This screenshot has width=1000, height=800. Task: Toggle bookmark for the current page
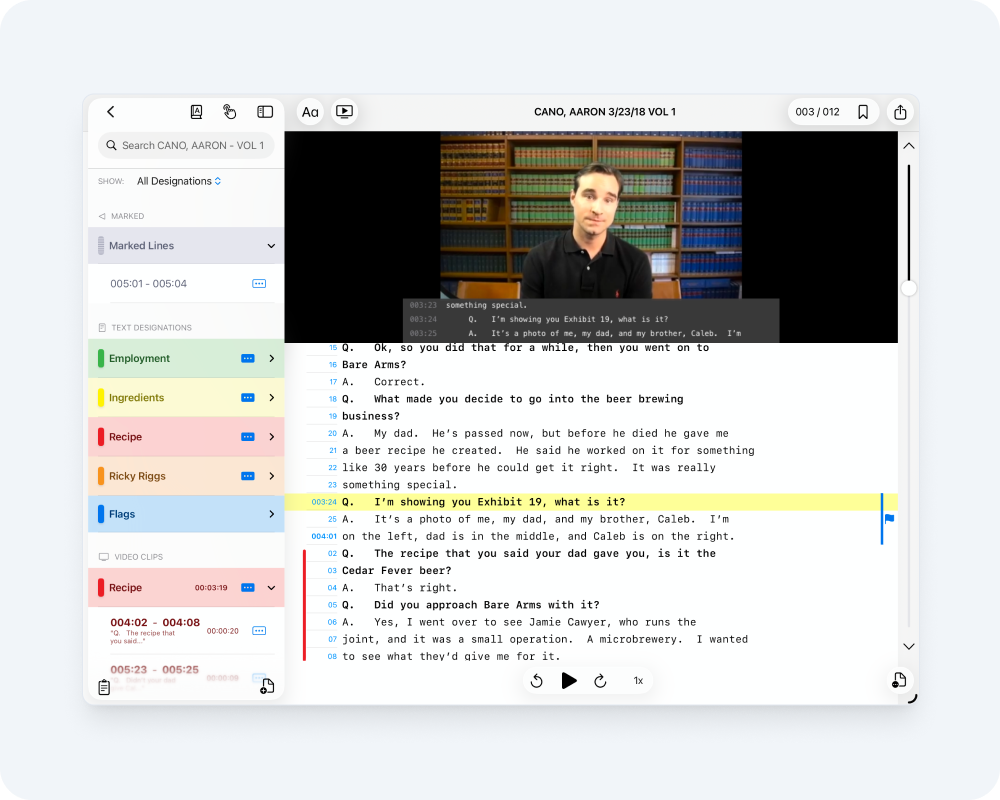click(863, 112)
